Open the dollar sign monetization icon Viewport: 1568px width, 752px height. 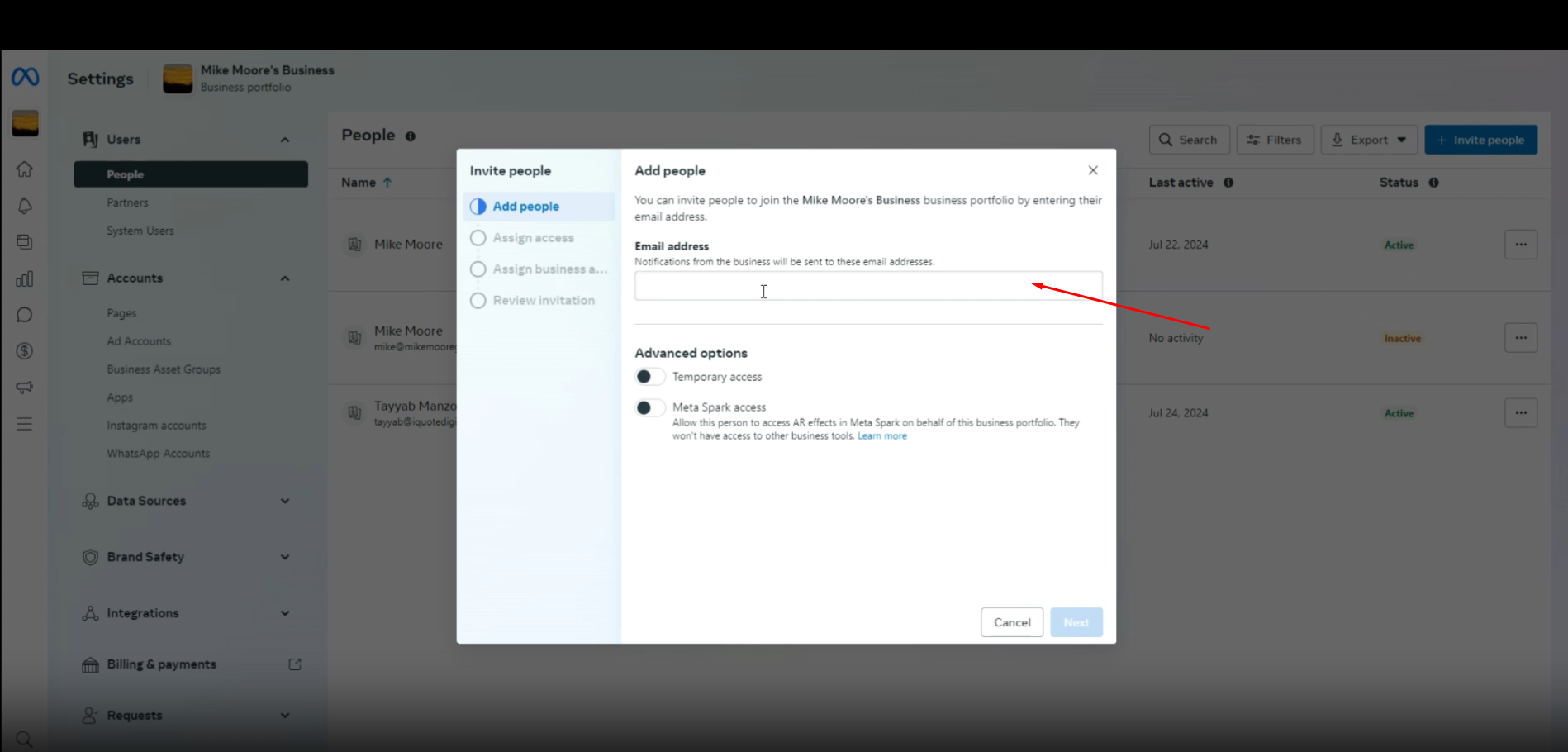[x=25, y=351]
